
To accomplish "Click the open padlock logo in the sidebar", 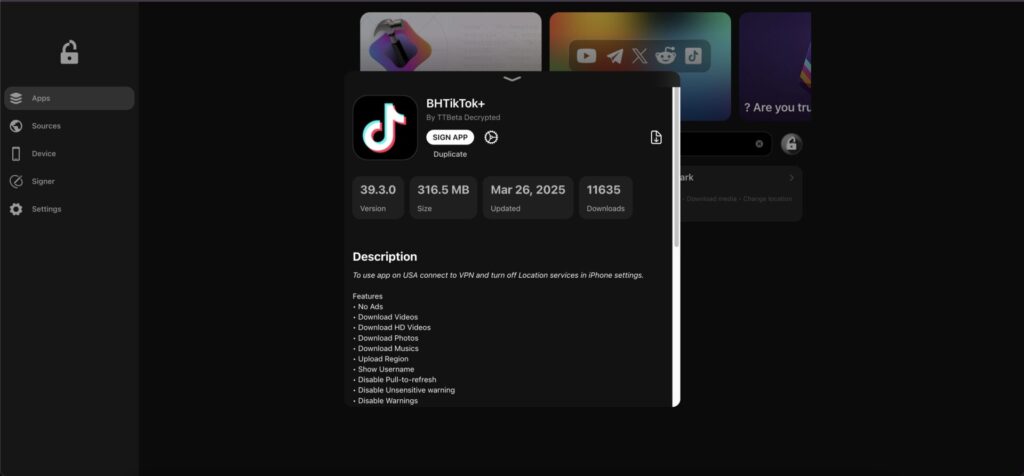I will [69, 52].
